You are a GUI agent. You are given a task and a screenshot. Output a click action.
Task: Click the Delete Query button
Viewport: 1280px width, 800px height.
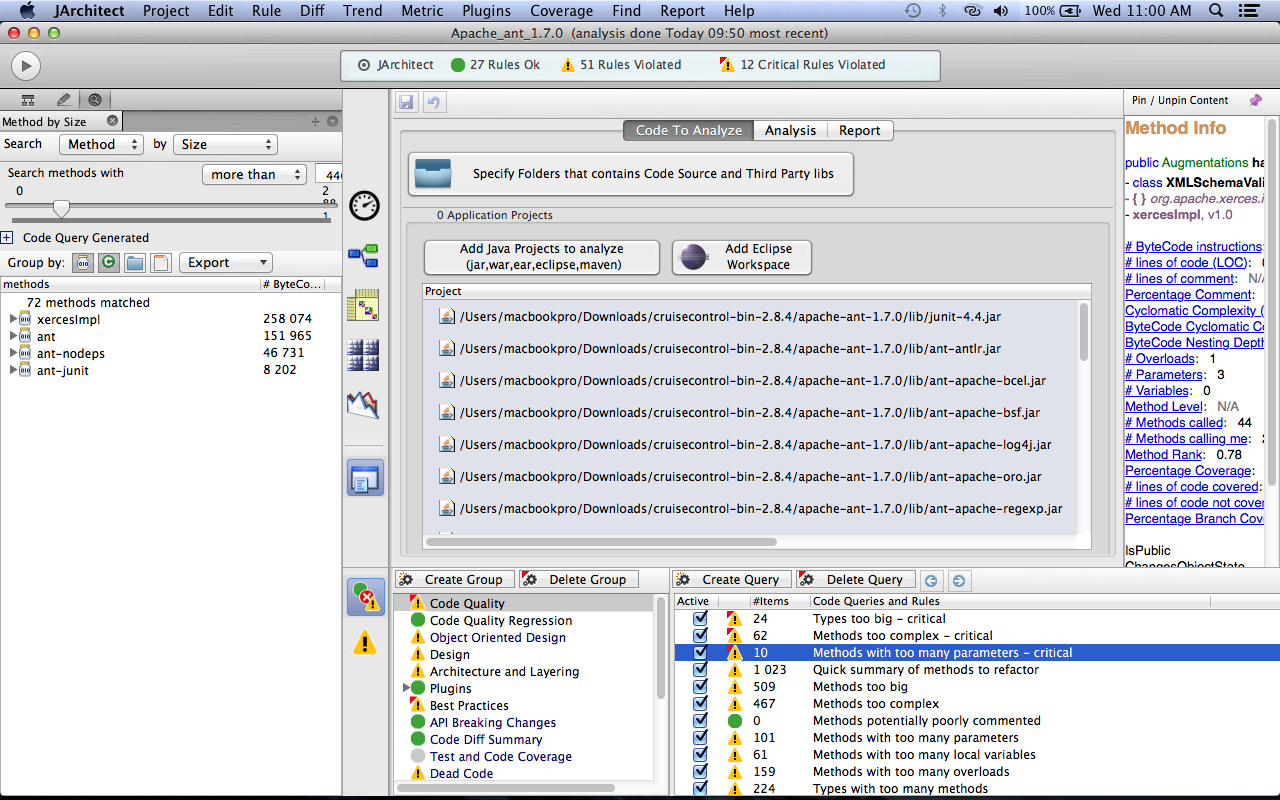coord(855,580)
